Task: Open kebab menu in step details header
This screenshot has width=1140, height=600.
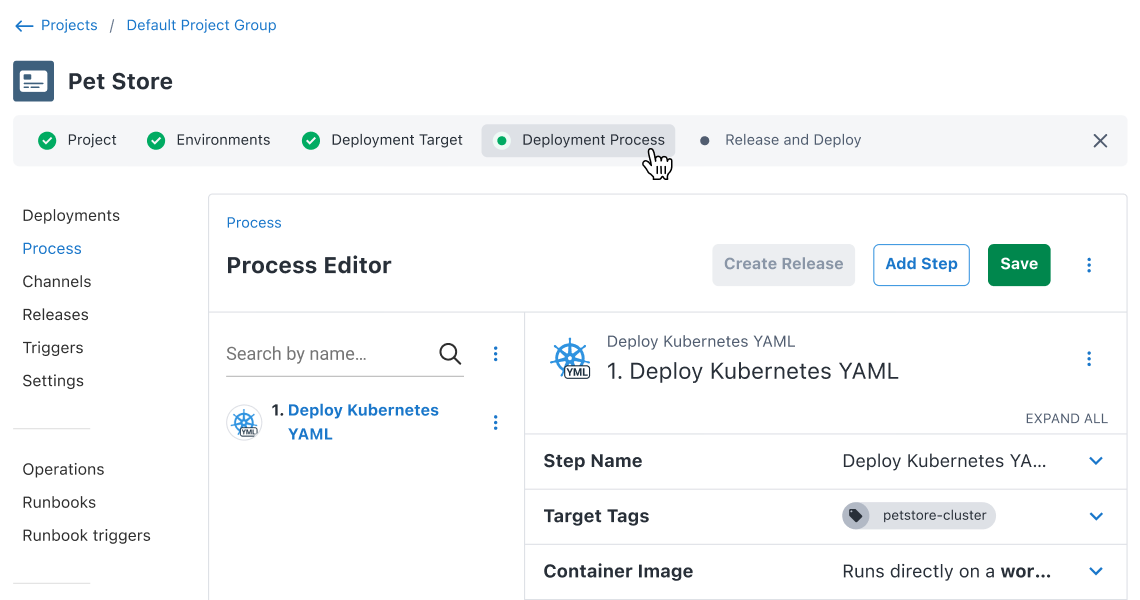Action: coord(1088,359)
